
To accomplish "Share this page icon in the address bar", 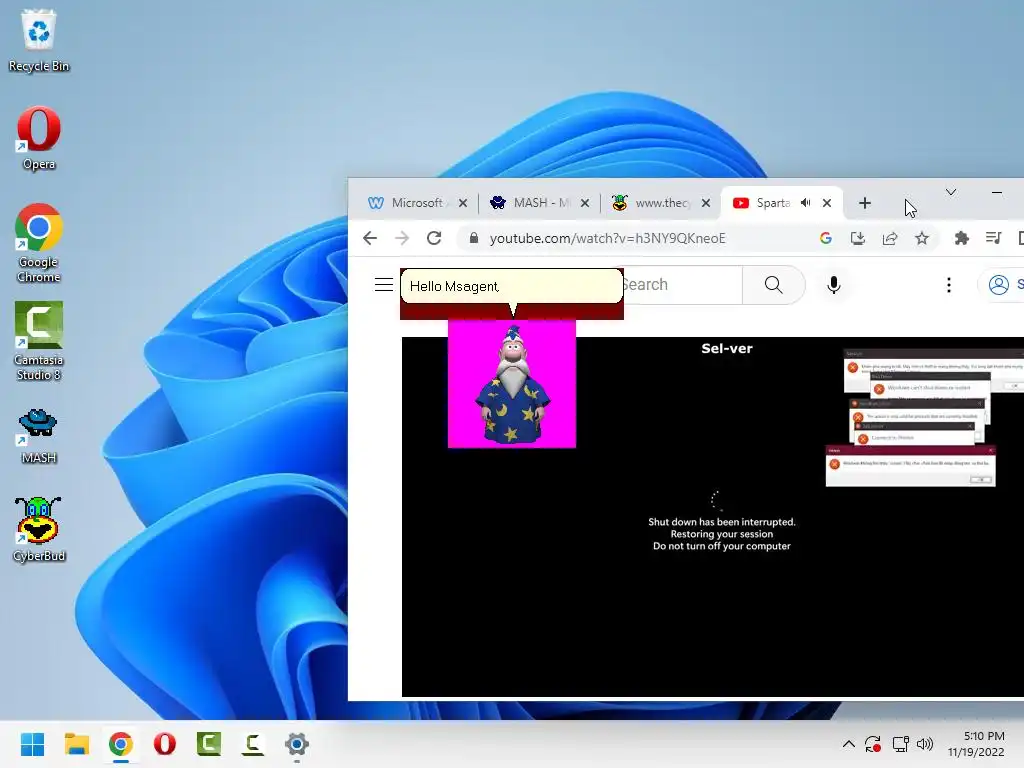I will pyautogui.click(x=889, y=238).
